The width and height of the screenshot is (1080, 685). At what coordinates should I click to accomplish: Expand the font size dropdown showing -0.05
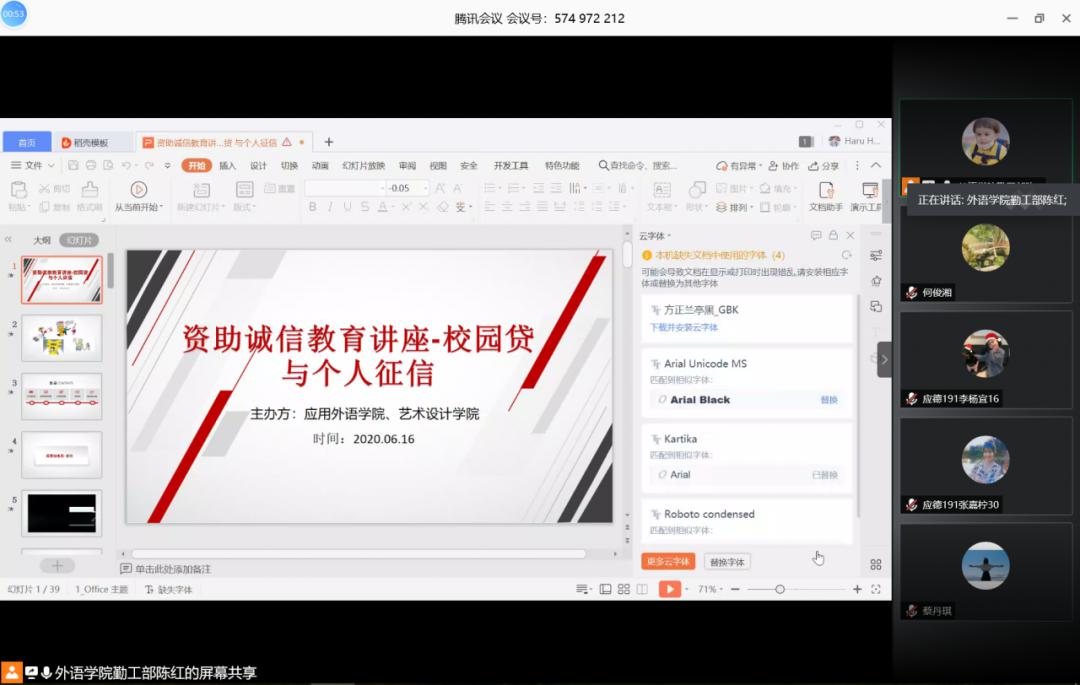coord(425,188)
